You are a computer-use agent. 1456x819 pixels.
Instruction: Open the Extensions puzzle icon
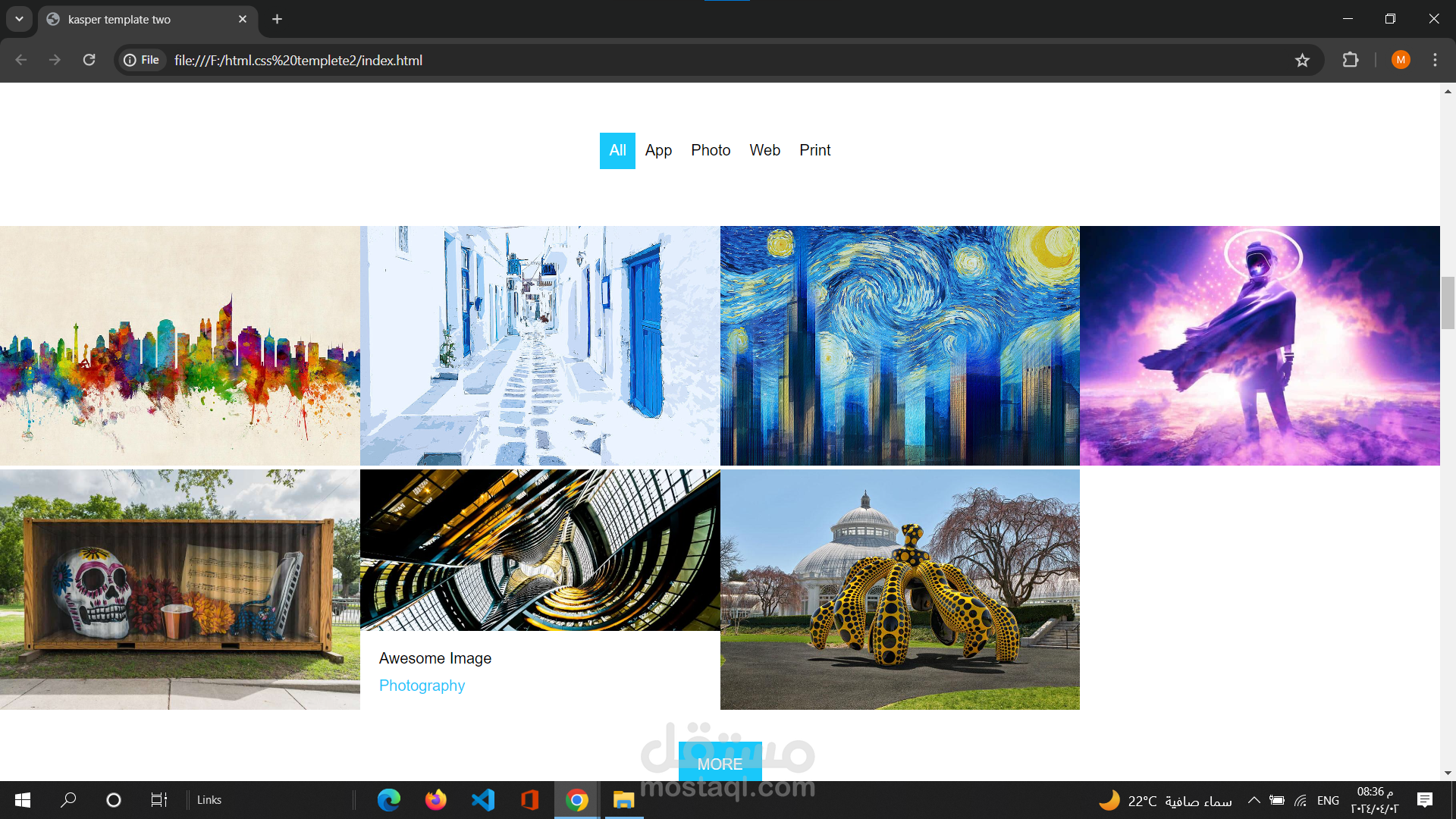coord(1351,60)
